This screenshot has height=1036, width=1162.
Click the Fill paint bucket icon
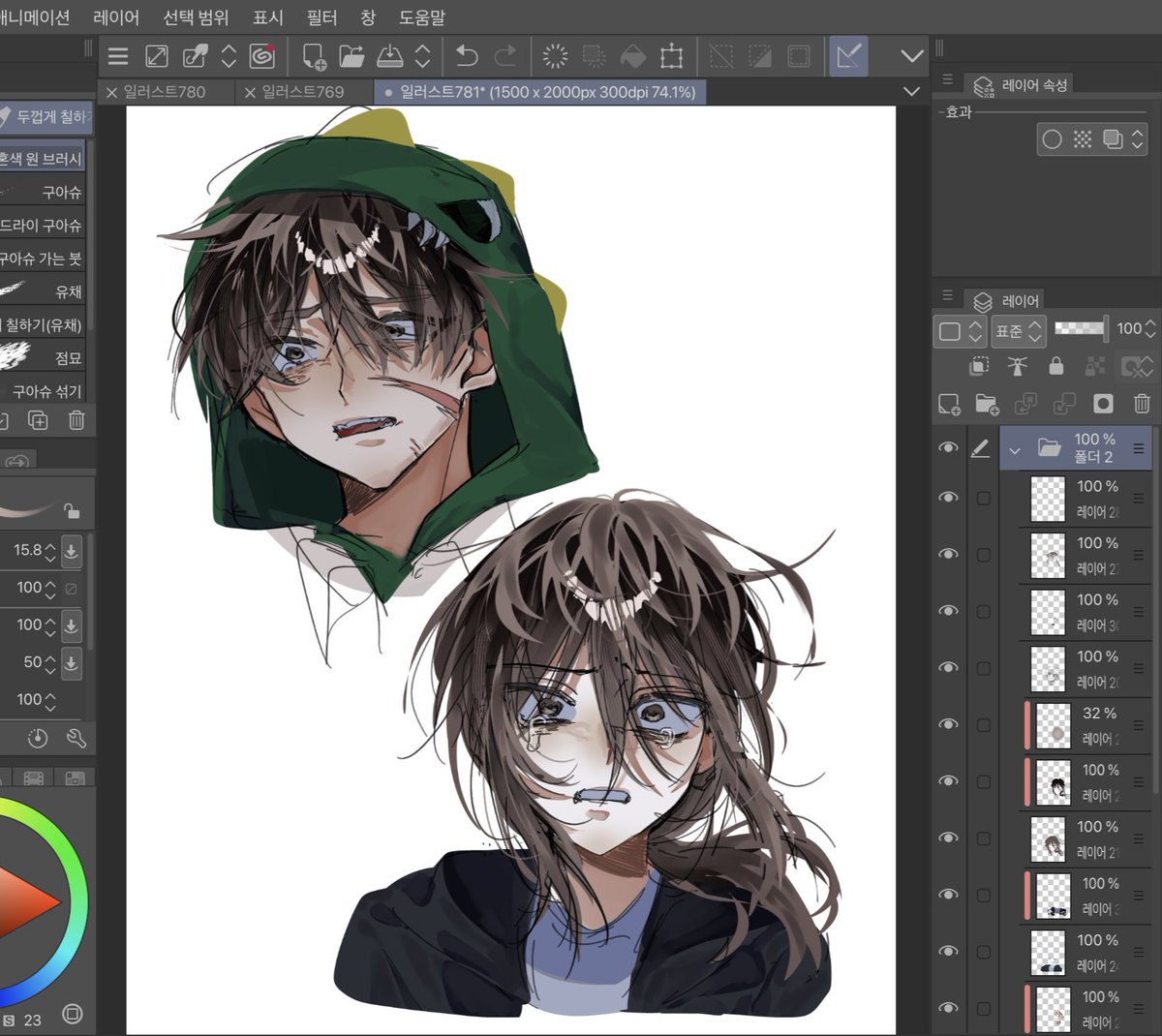pyautogui.click(x=632, y=57)
